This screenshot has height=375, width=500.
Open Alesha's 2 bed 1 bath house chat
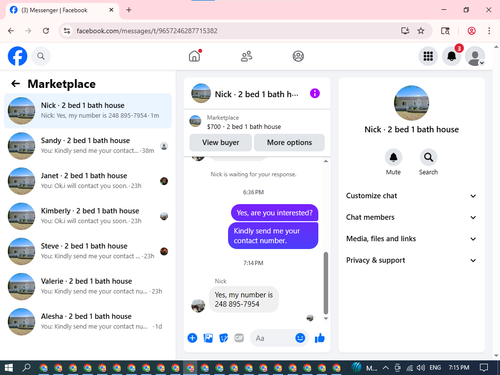(x=88, y=322)
